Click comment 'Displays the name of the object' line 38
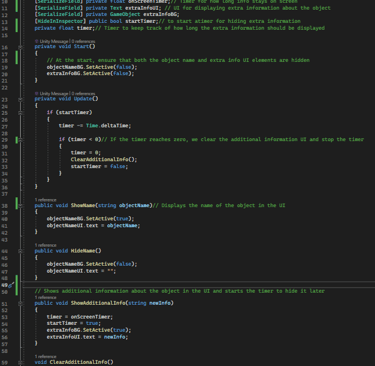Viewport: 375px width, 366px height. click(219, 205)
